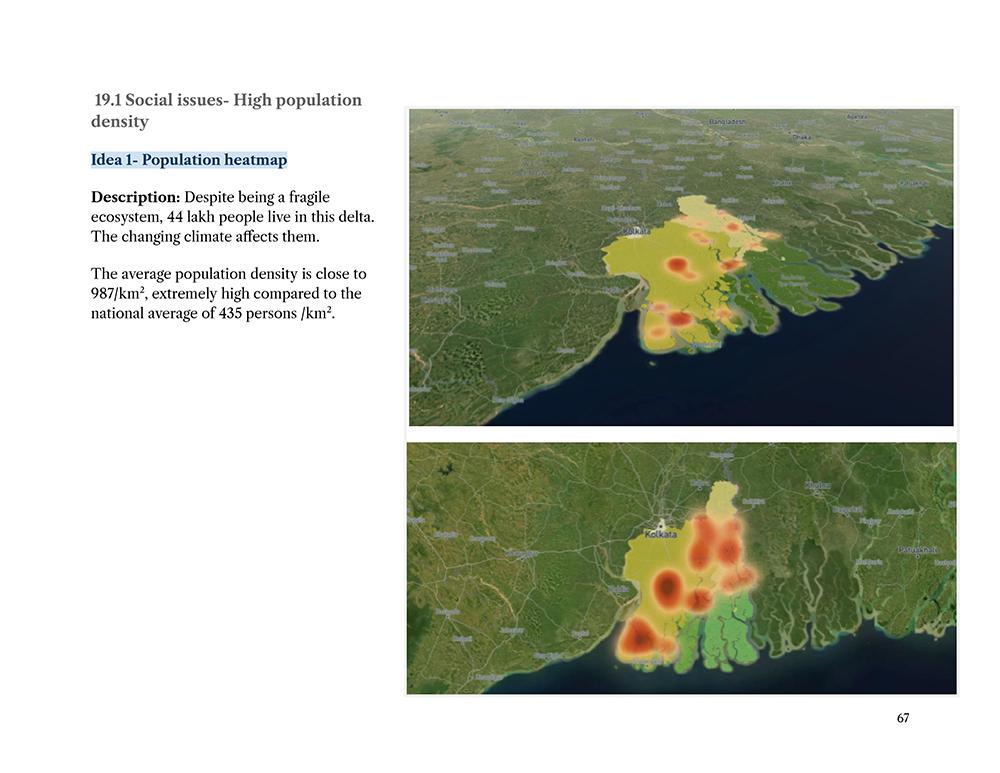
Task: Click the lower top-down heatmap image
Action: [681, 568]
